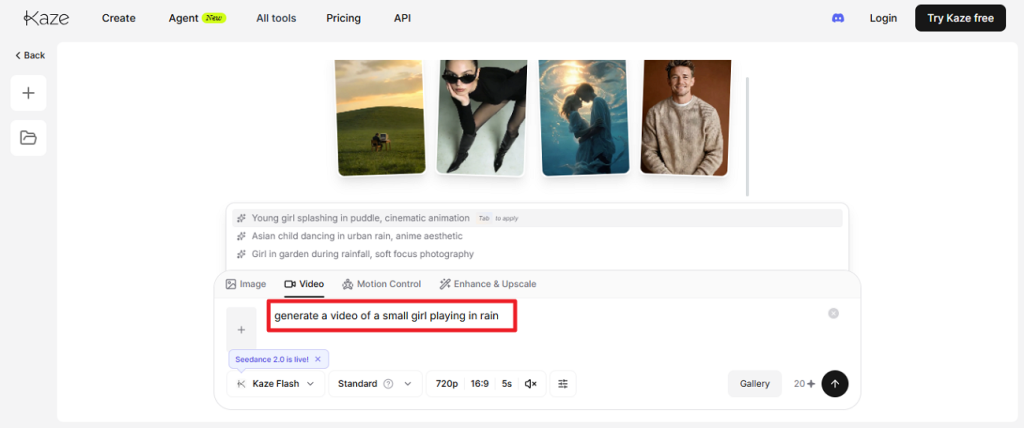1024x428 pixels.
Task: Open the folder icon in sidebar
Action: coord(28,138)
